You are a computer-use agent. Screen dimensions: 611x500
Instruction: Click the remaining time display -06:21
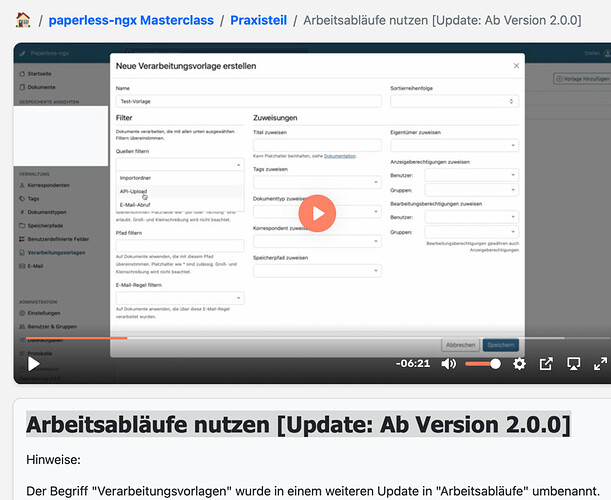point(413,364)
